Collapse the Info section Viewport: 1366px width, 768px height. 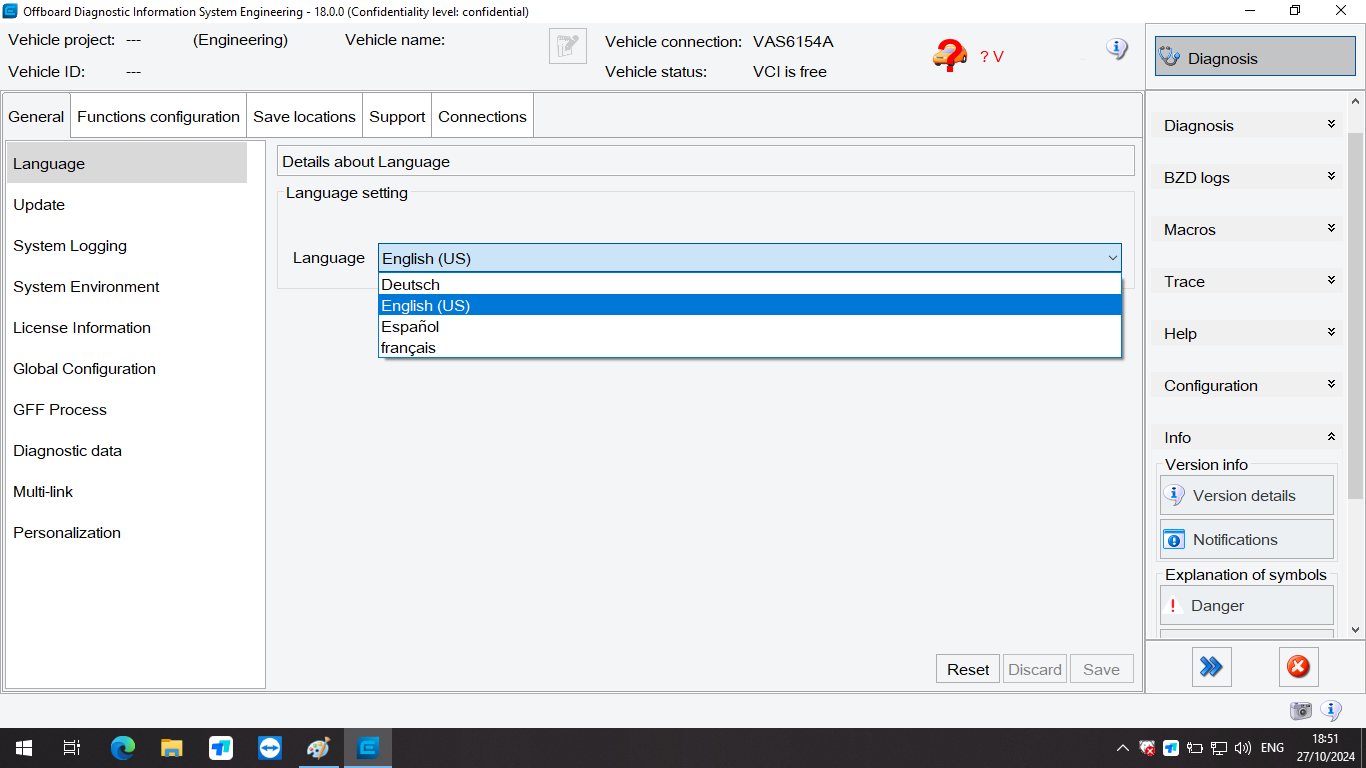[1331, 437]
